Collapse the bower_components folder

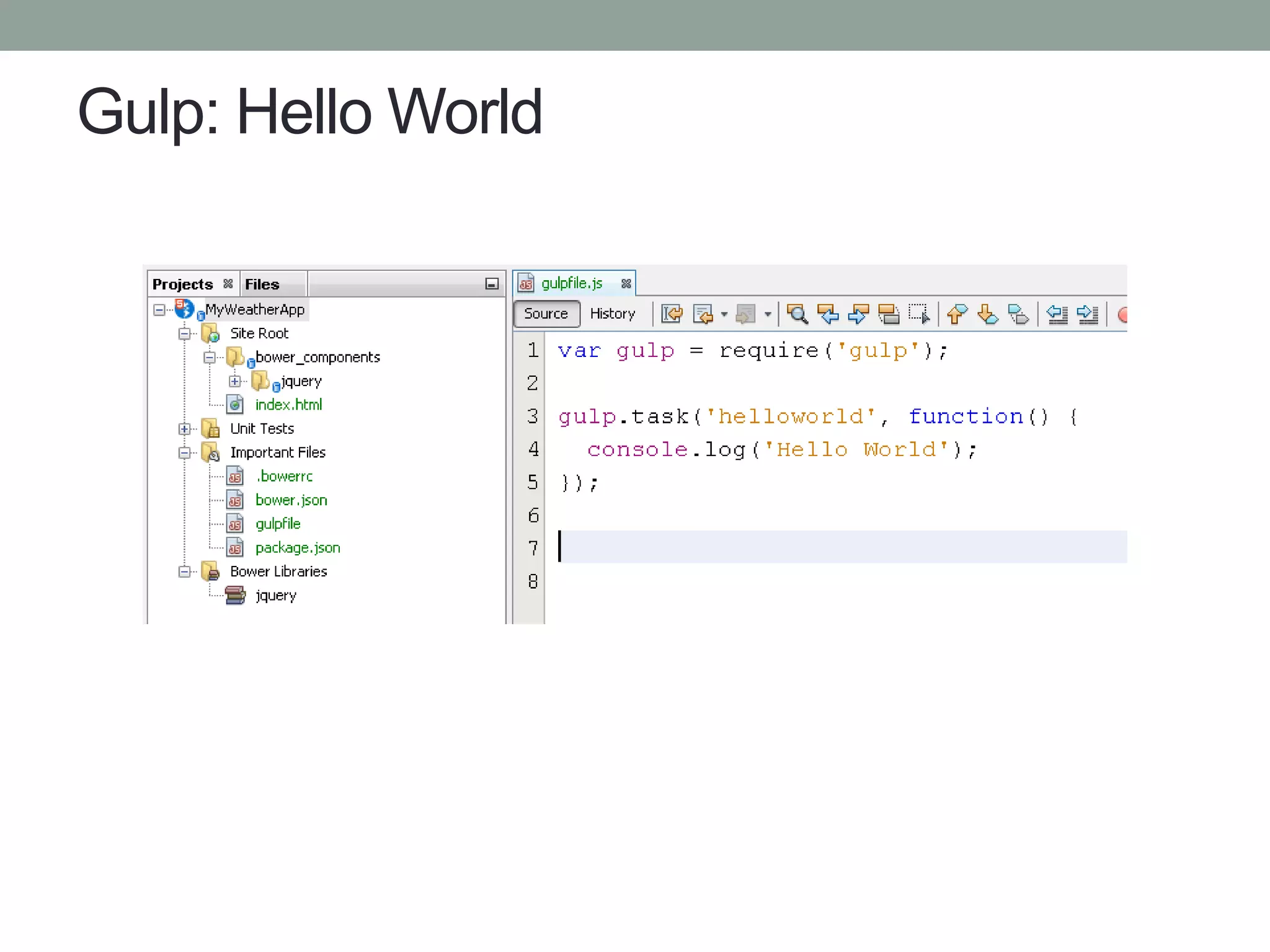(210, 358)
